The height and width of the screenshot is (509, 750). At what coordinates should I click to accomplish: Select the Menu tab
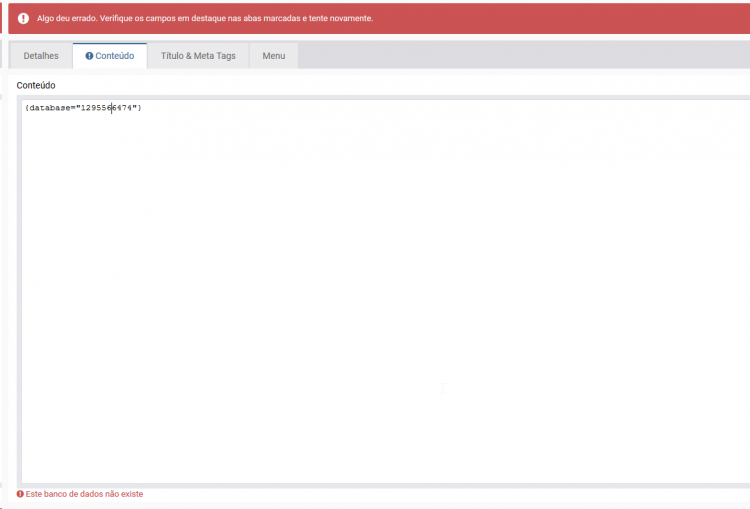273,56
